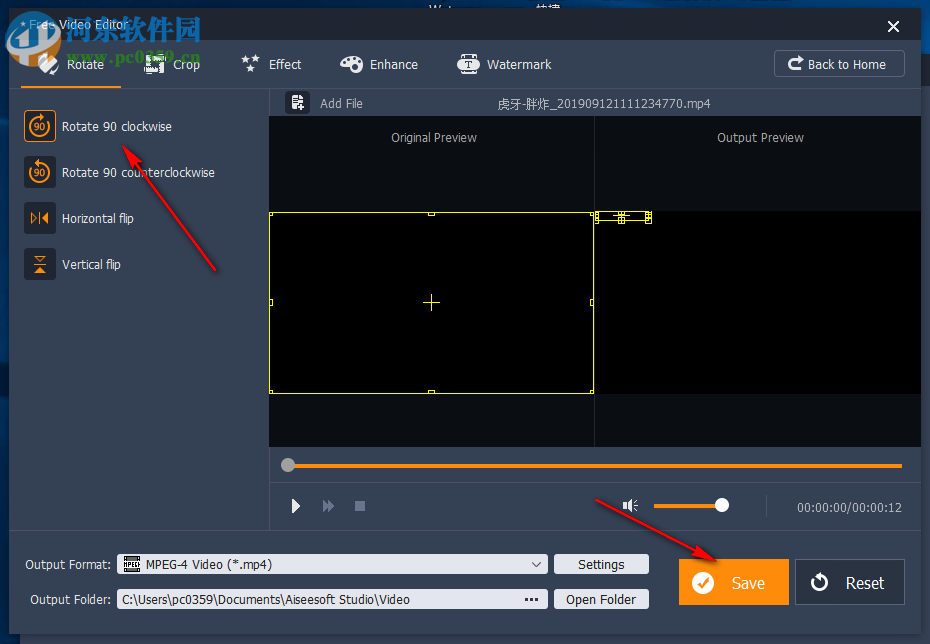Adjust the volume slider
The width and height of the screenshot is (930, 644).
pyautogui.click(x=722, y=505)
